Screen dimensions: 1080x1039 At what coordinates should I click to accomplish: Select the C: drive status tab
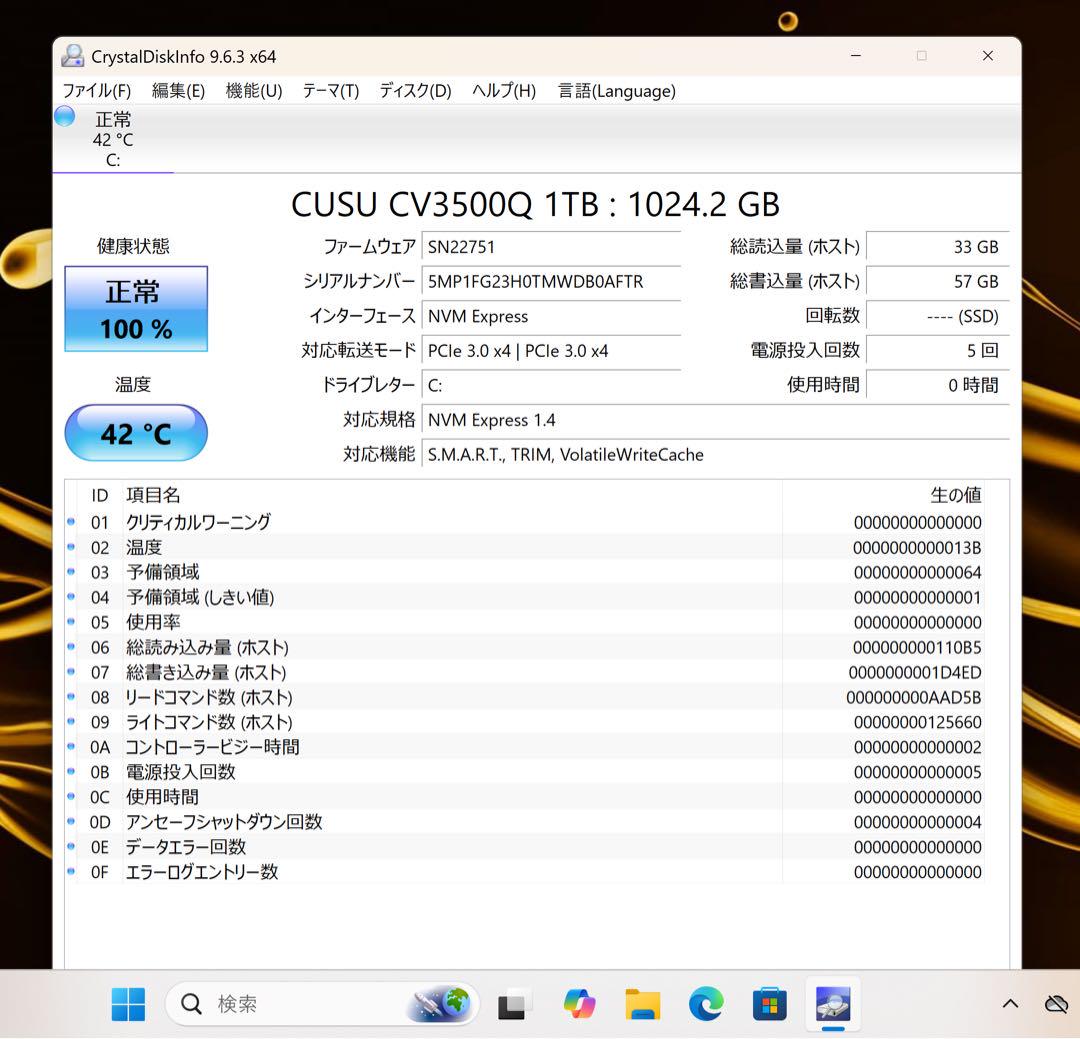coord(113,139)
